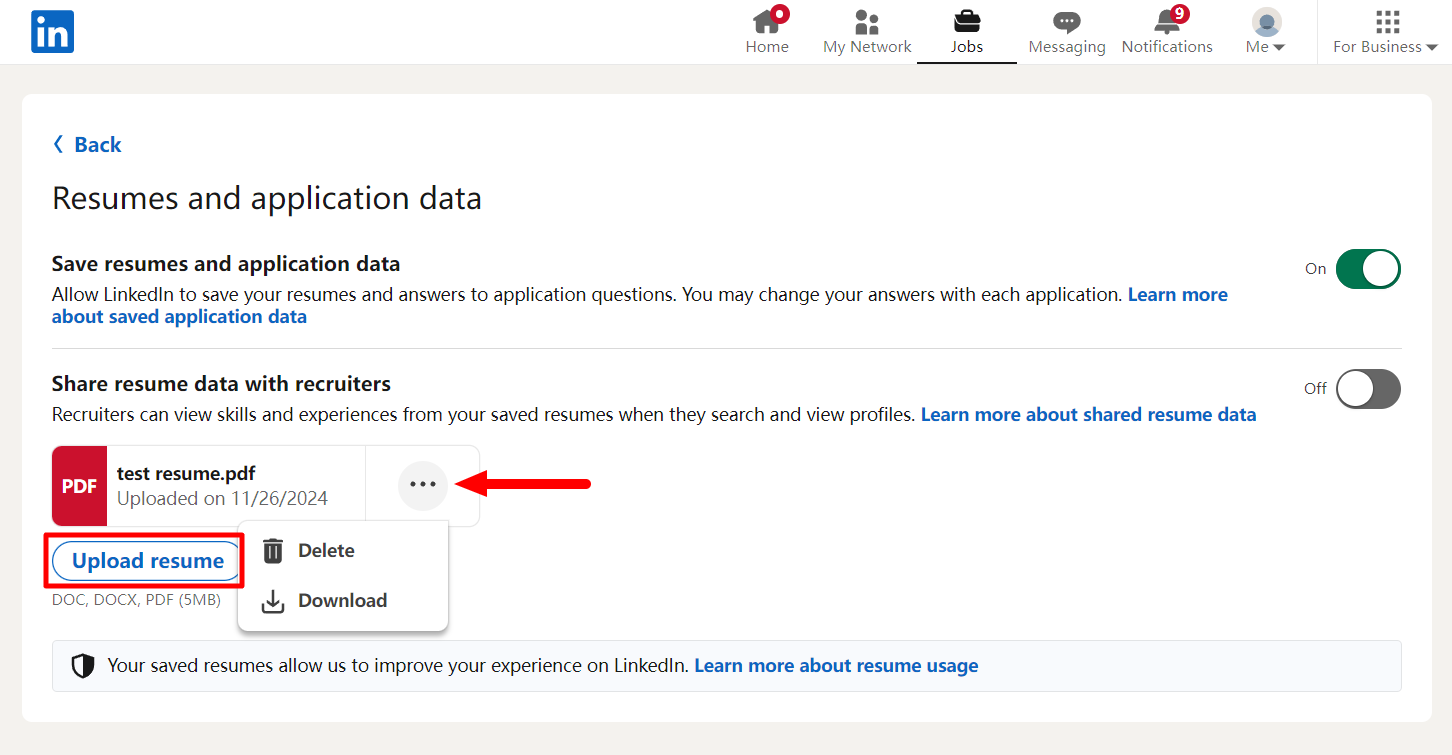Open Learn more about resume usage
This screenshot has width=1452, height=755.
[835, 665]
